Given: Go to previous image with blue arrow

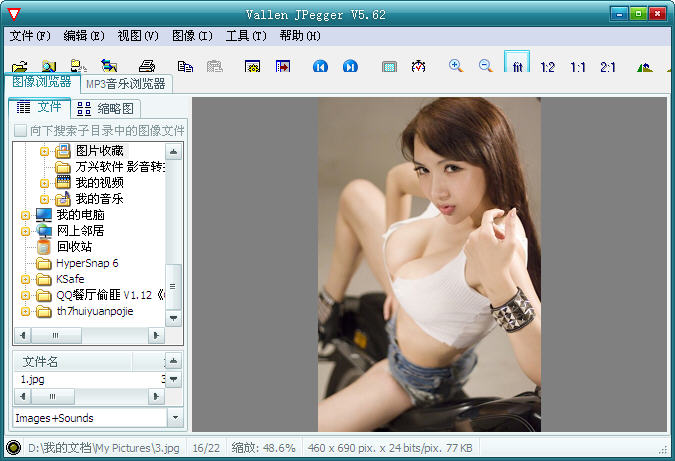Looking at the screenshot, I should pos(320,66).
